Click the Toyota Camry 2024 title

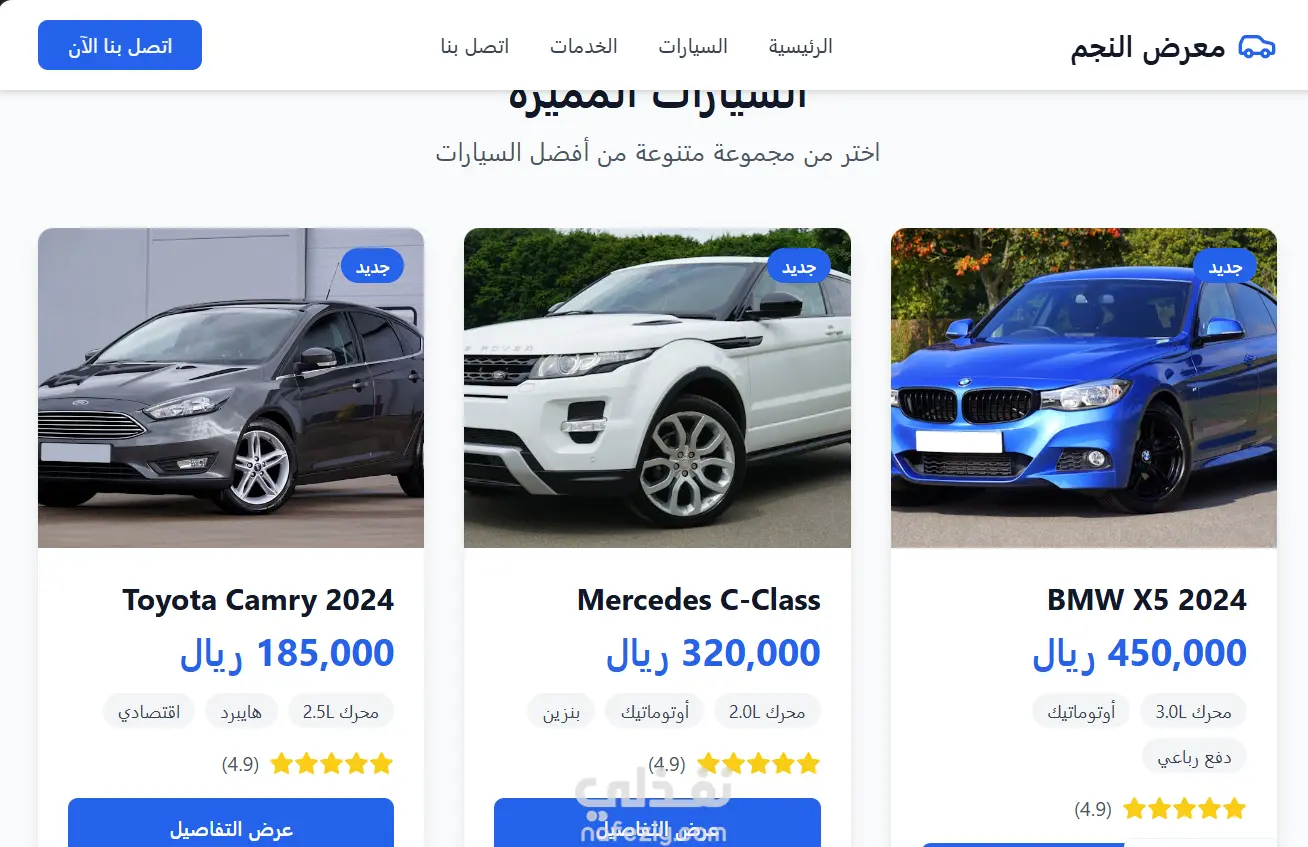tap(258, 600)
